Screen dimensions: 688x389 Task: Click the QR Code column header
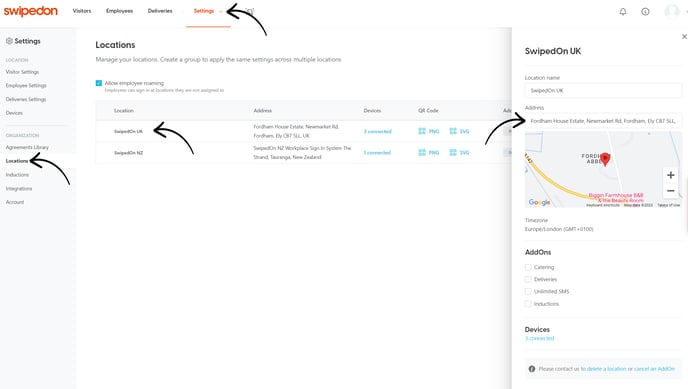(428, 111)
